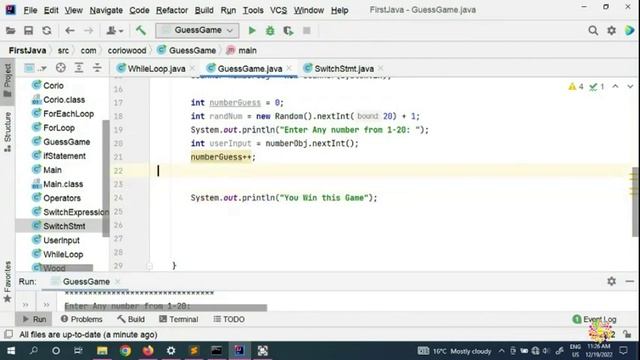This screenshot has width=640, height=360.
Task: Navigate forward with the right arrow
Action: [x=89, y=31]
